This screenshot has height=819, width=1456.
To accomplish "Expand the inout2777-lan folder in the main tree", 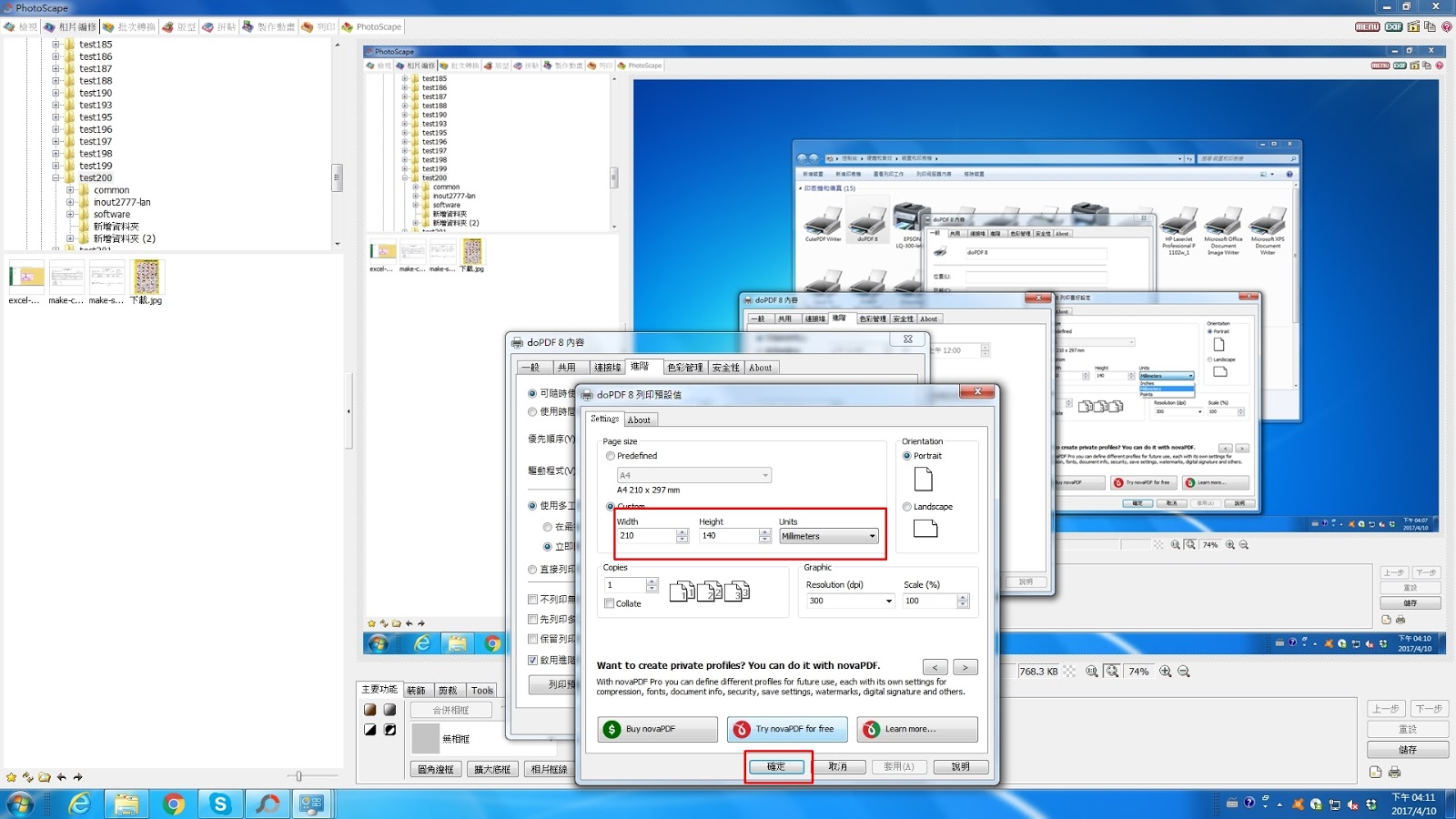I will click(70, 202).
